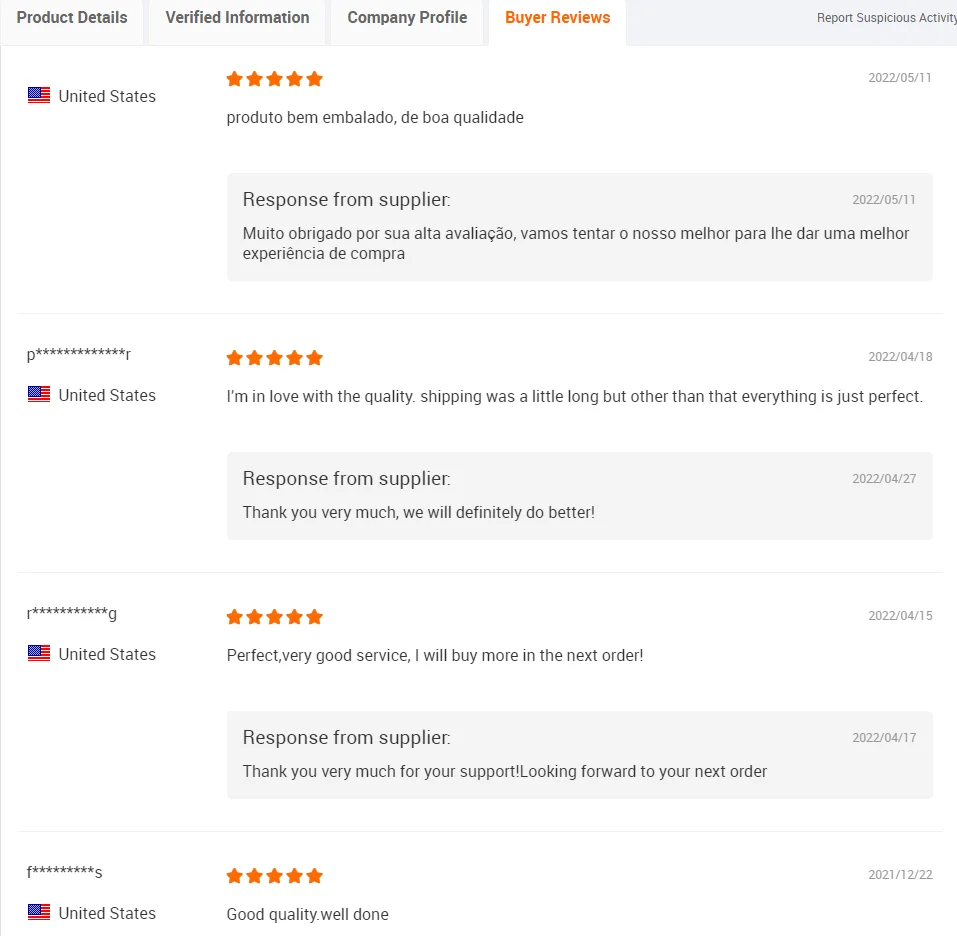Click five-star rating of 2022/05/11 review
The width and height of the screenshot is (957, 936).
click(274, 79)
